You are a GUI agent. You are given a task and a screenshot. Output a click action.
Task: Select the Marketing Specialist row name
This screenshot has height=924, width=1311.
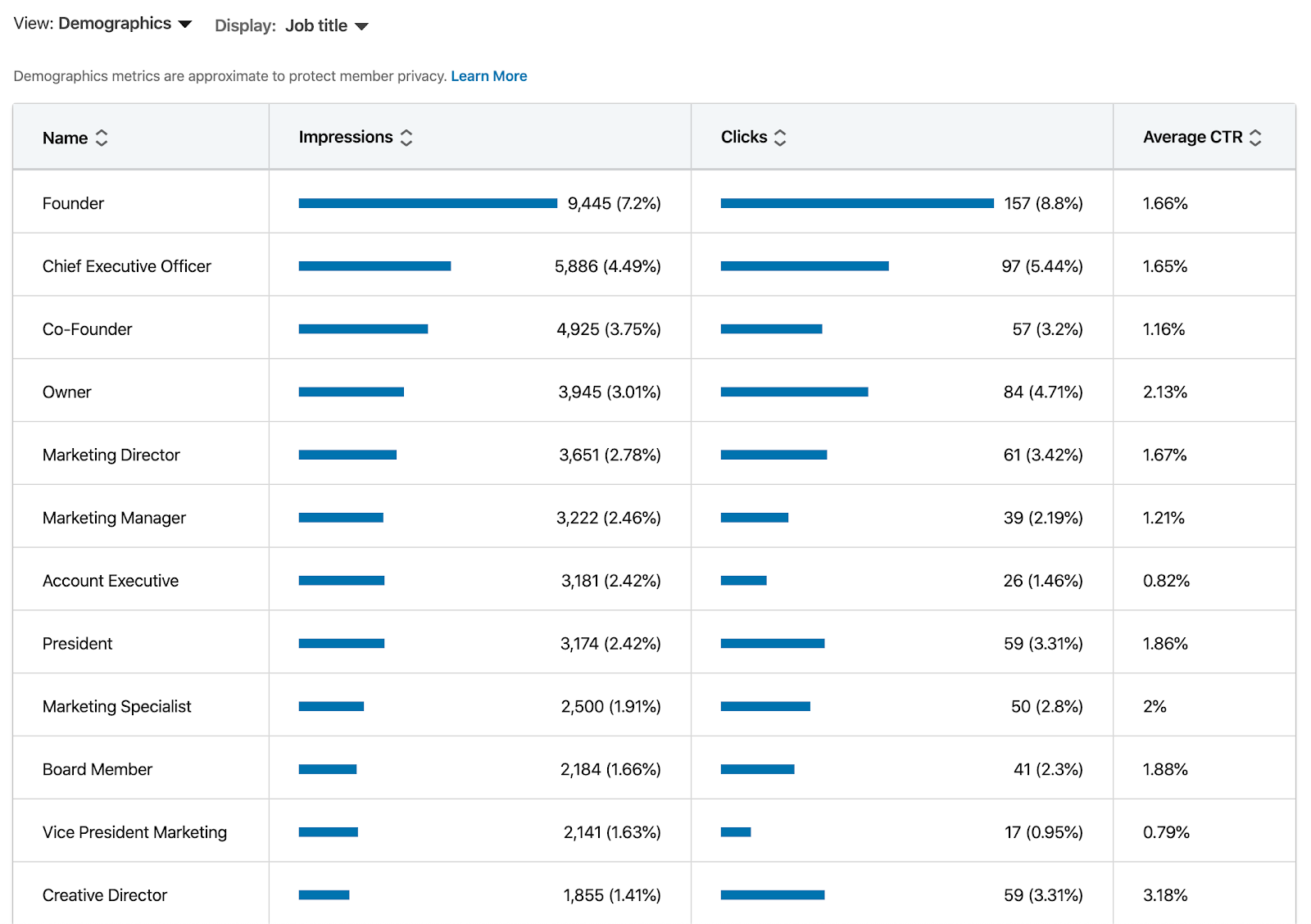click(x=117, y=706)
